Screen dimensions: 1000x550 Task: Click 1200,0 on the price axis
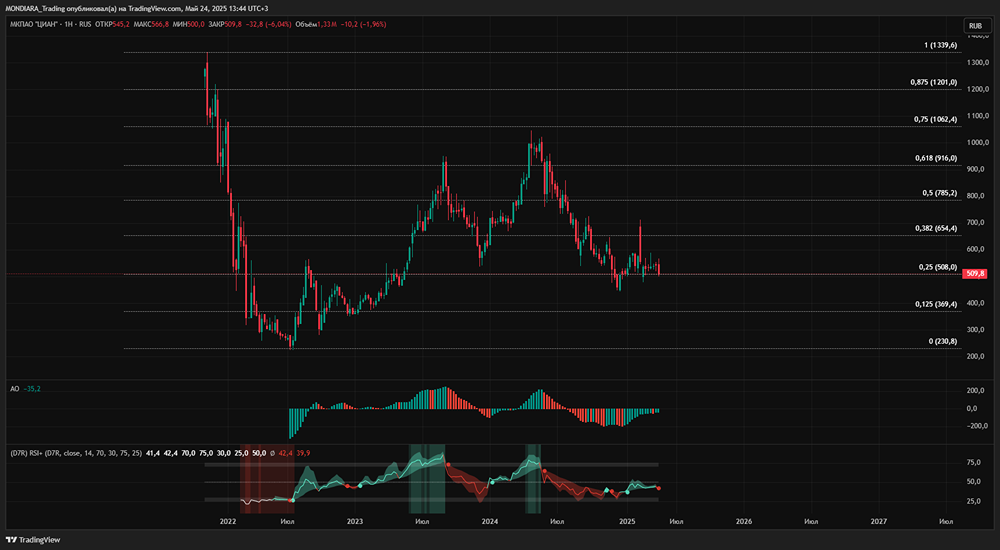click(x=977, y=89)
